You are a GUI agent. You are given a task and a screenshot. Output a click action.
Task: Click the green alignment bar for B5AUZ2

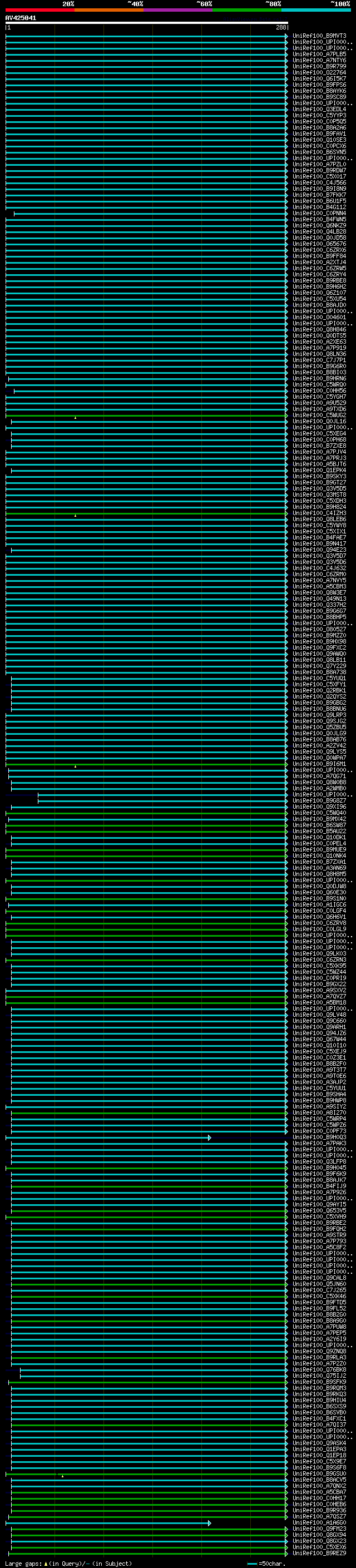[146, 832]
